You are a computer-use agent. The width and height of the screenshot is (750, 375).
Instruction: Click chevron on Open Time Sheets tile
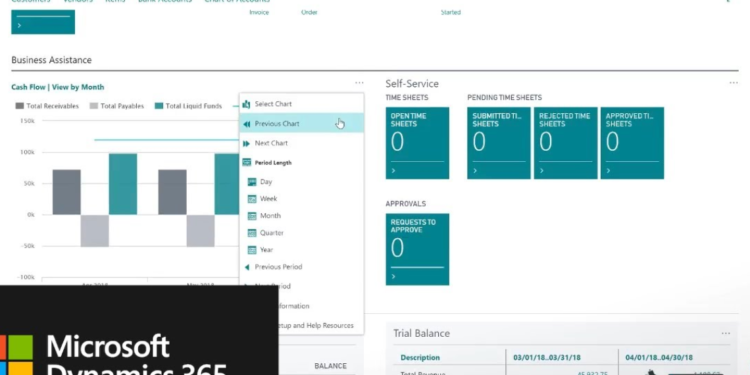tap(394, 171)
